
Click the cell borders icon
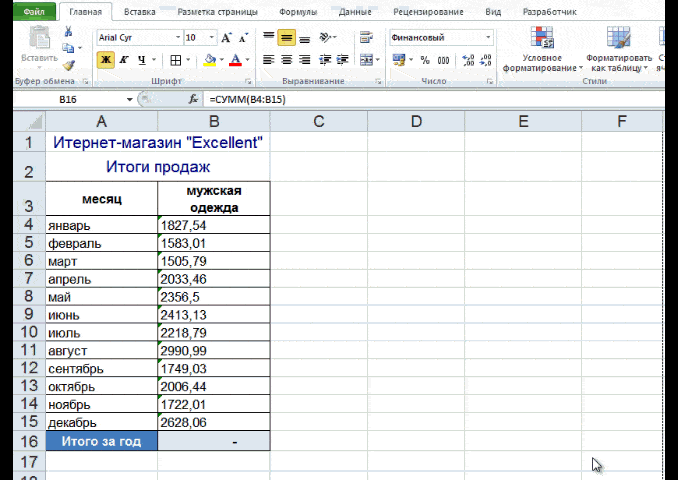(x=176, y=60)
